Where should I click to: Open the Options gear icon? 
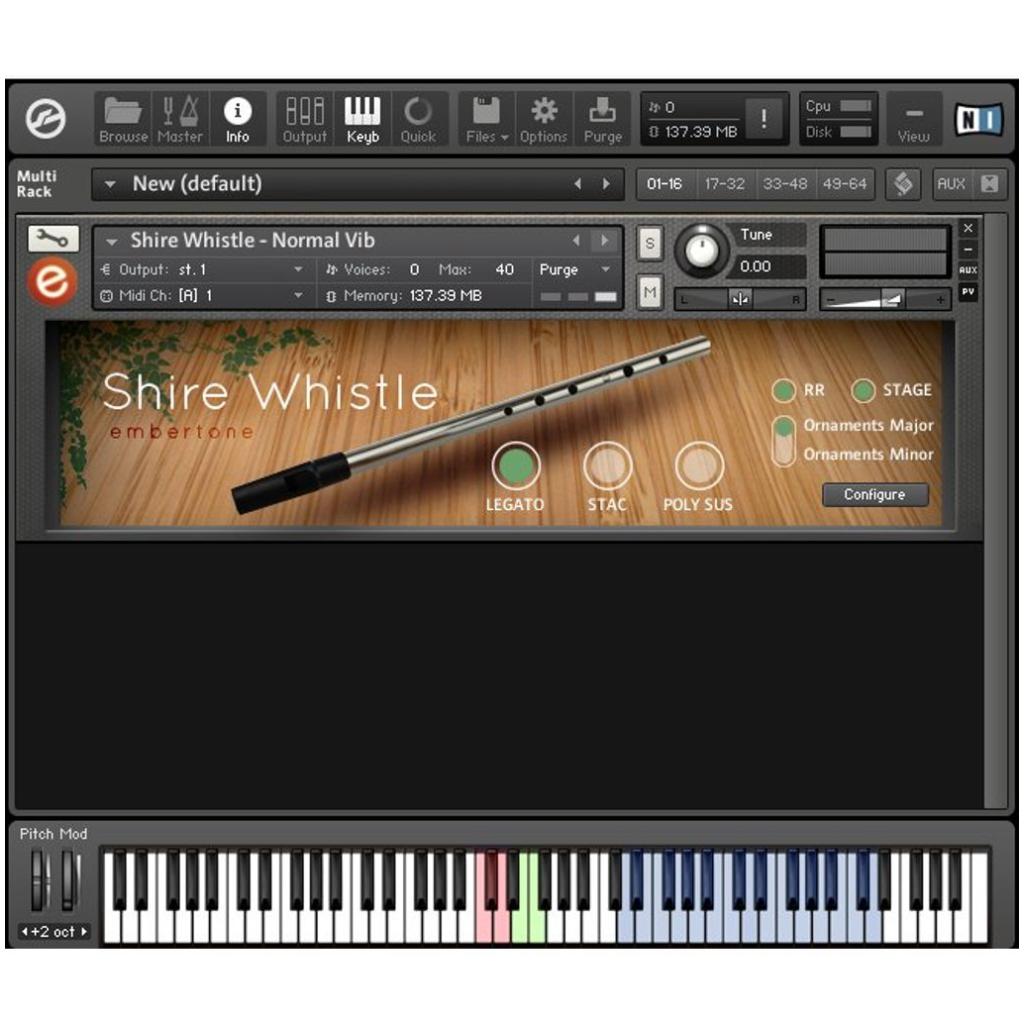coord(543,119)
